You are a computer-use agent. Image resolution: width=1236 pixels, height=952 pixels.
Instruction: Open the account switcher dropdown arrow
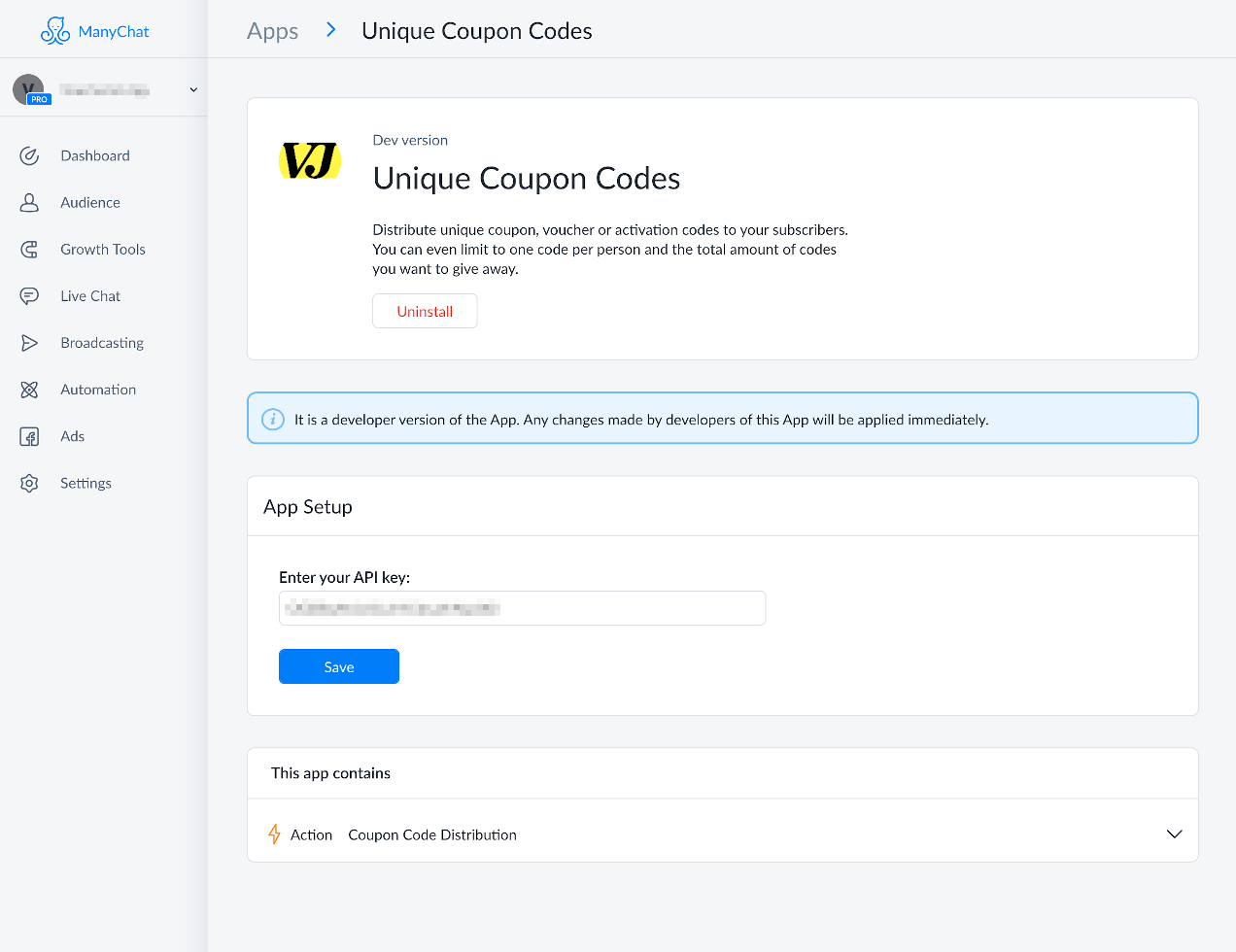(x=193, y=89)
